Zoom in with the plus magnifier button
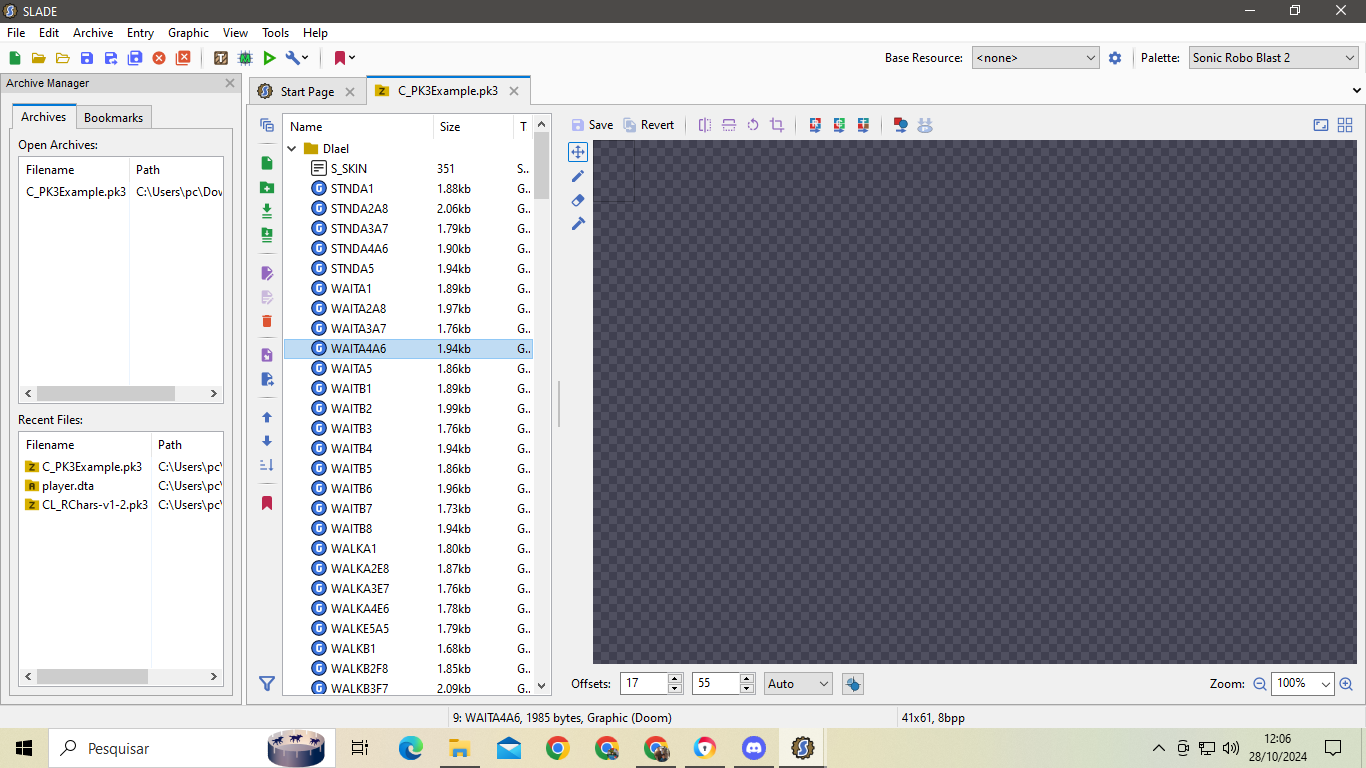The image size is (1366, 768). pos(1346,684)
